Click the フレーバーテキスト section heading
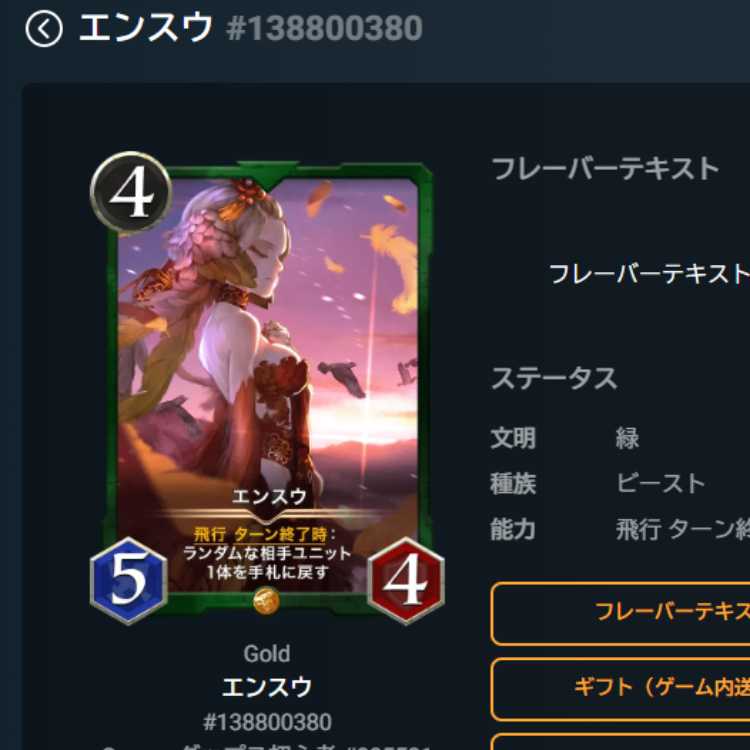 coord(606,169)
